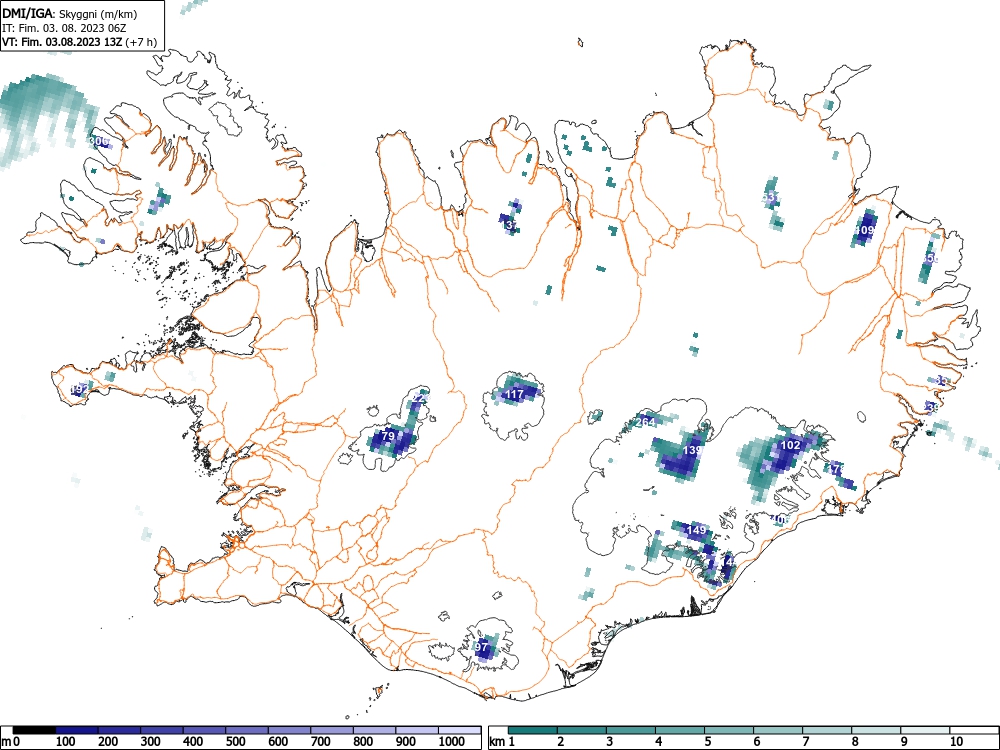This screenshot has height=750, width=1000.
Task: Click the "192" value on the western peninsula
Action: pos(80,388)
